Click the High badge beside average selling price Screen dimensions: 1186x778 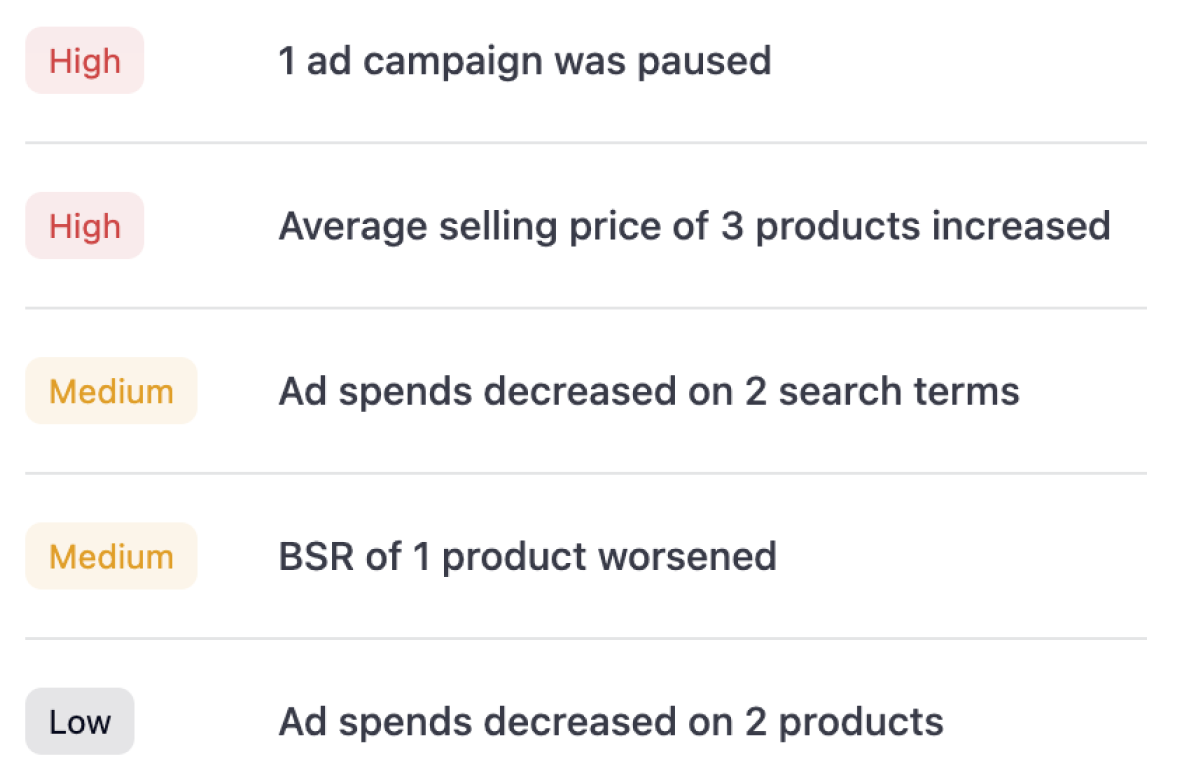(84, 226)
